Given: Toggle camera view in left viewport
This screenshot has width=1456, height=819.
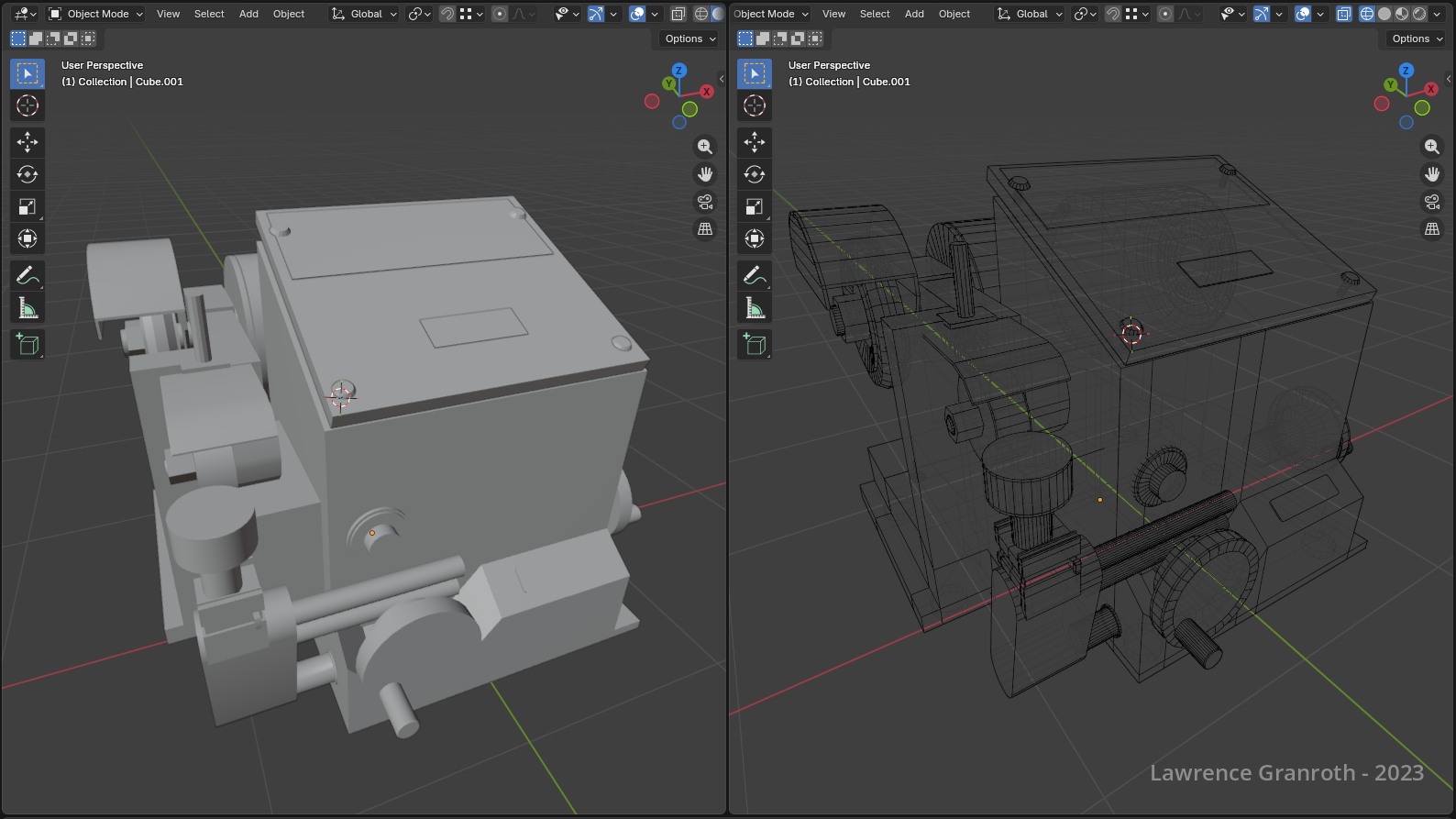Looking at the screenshot, I should pyautogui.click(x=705, y=202).
